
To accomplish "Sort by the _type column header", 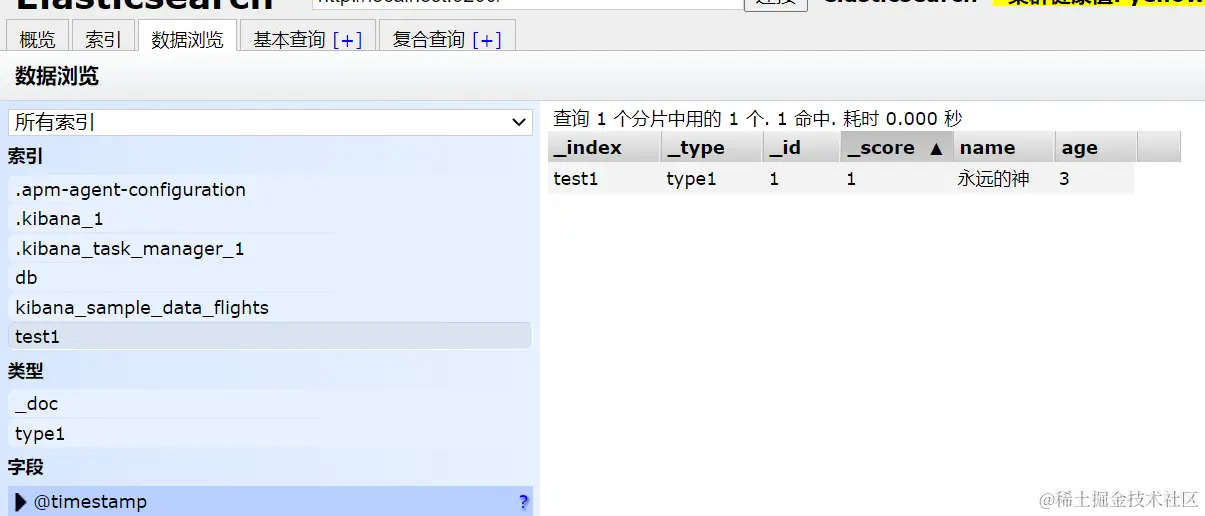I will pyautogui.click(x=712, y=147).
